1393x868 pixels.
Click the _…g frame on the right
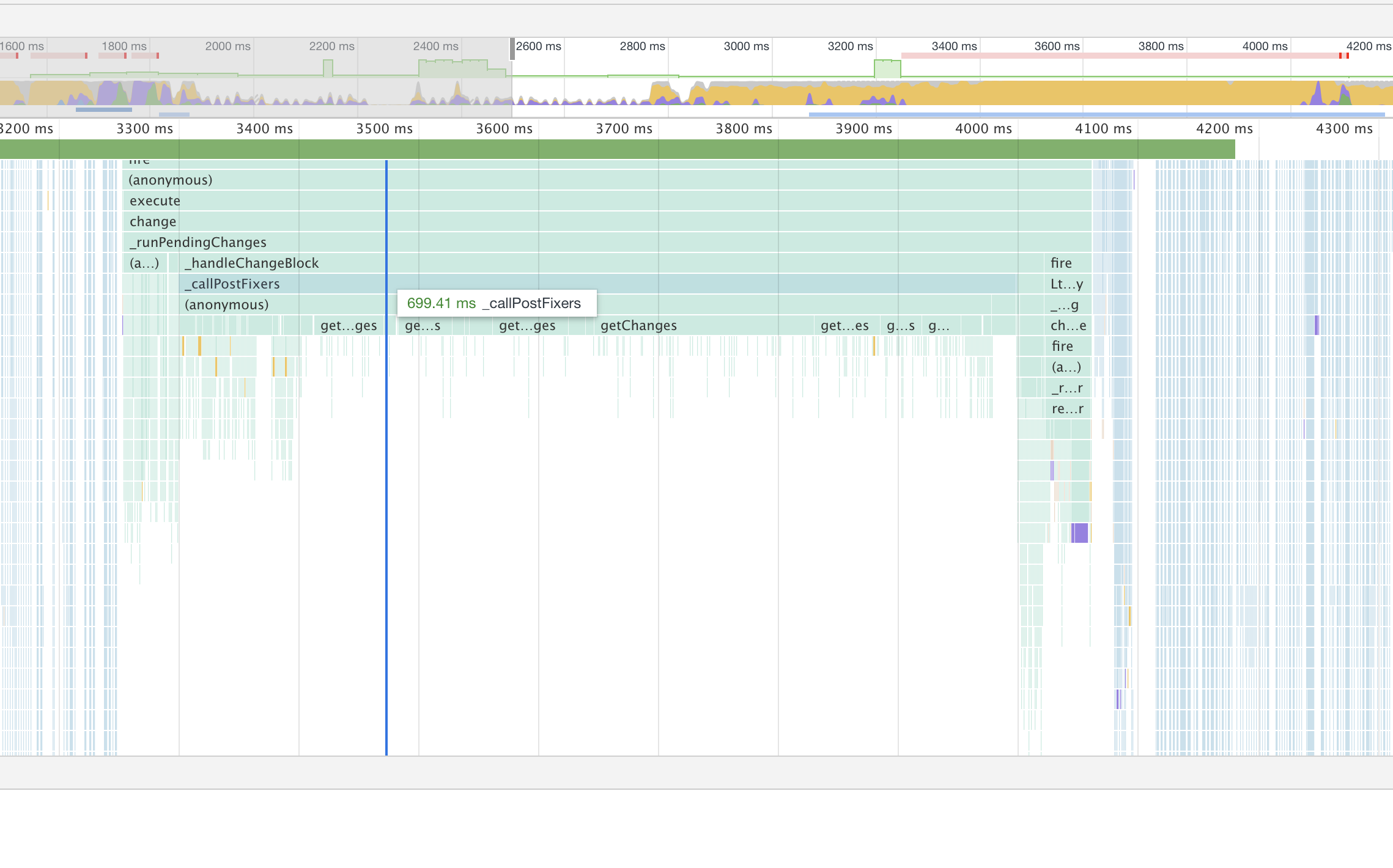(x=1068, y=304)
